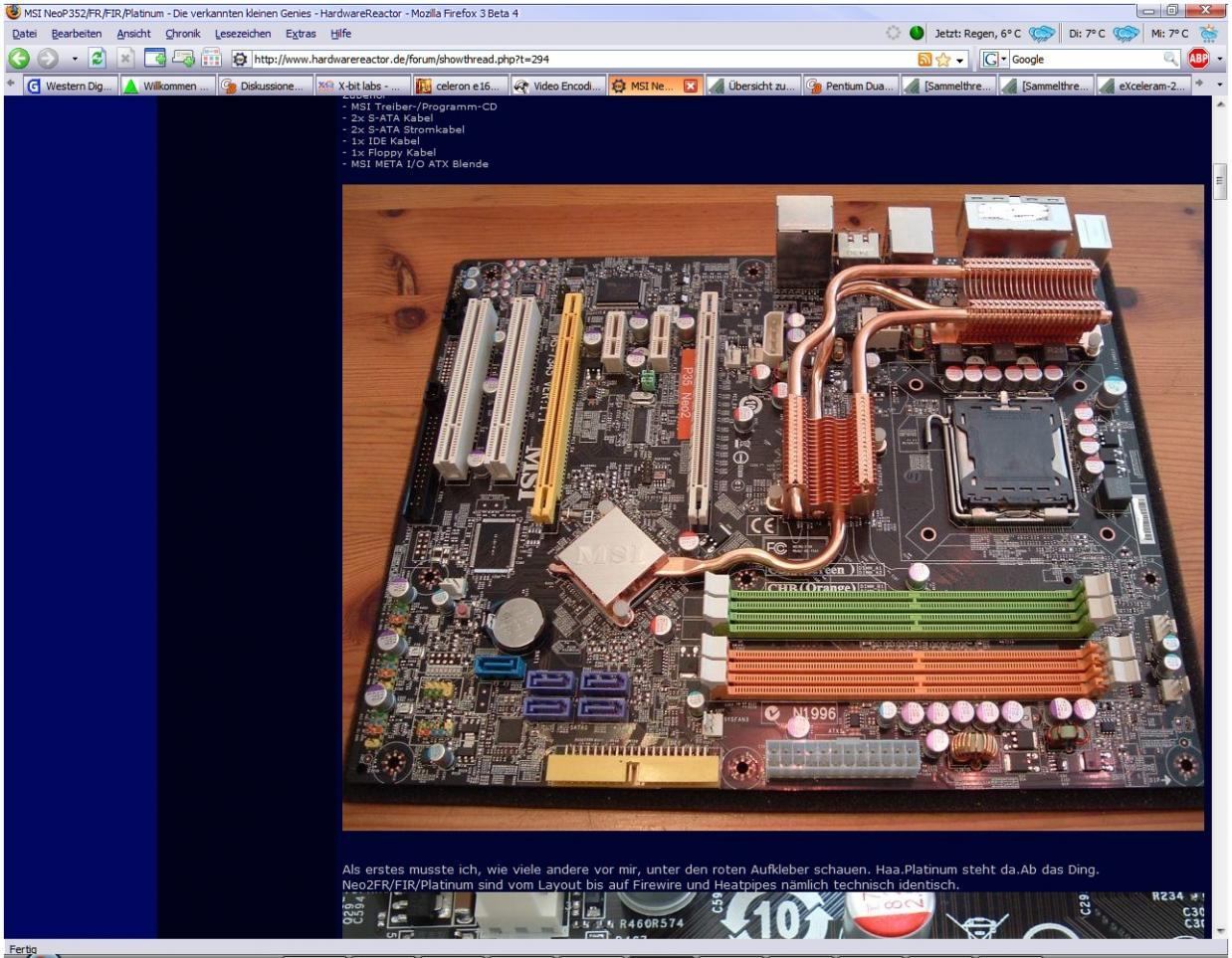Image resolution: width=1232 pixels, height=958 pixels.
Task: Click the site favicon in the address bar
Action: click(242, 60)
